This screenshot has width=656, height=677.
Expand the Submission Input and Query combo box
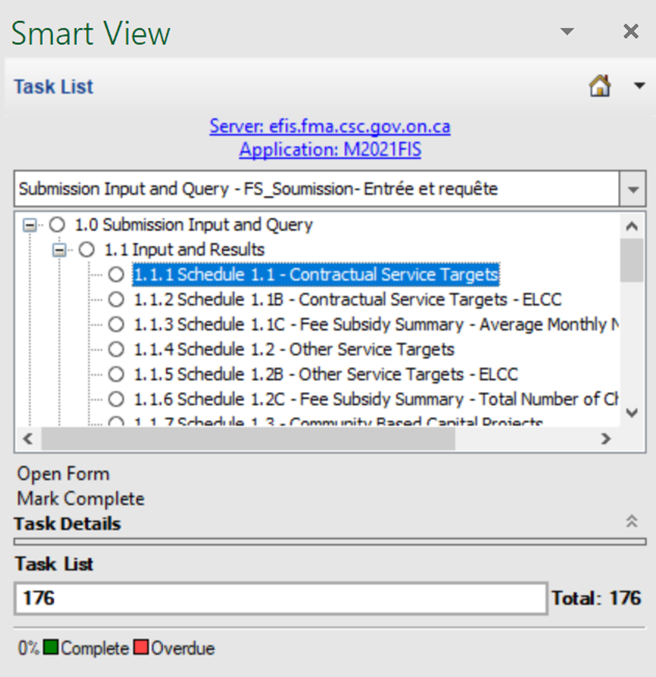pos(632,188)
